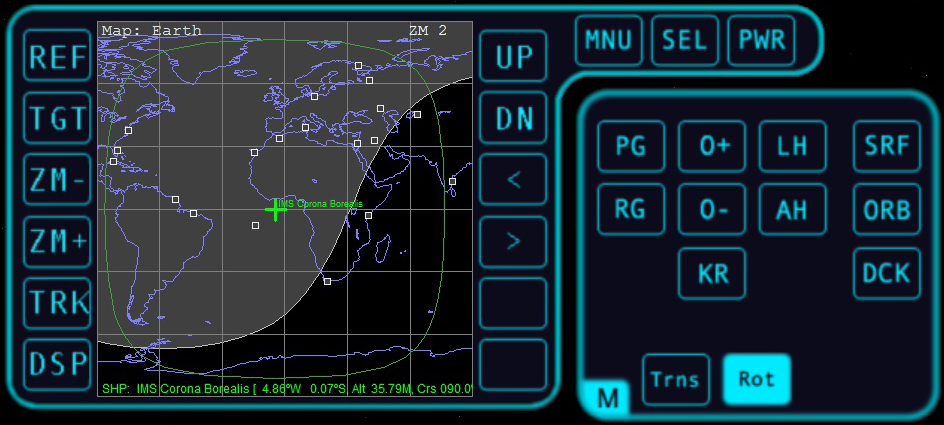Click the M tab at panel corner
The height and width of the screenshot is (425, 944).
tap(607, 397)
